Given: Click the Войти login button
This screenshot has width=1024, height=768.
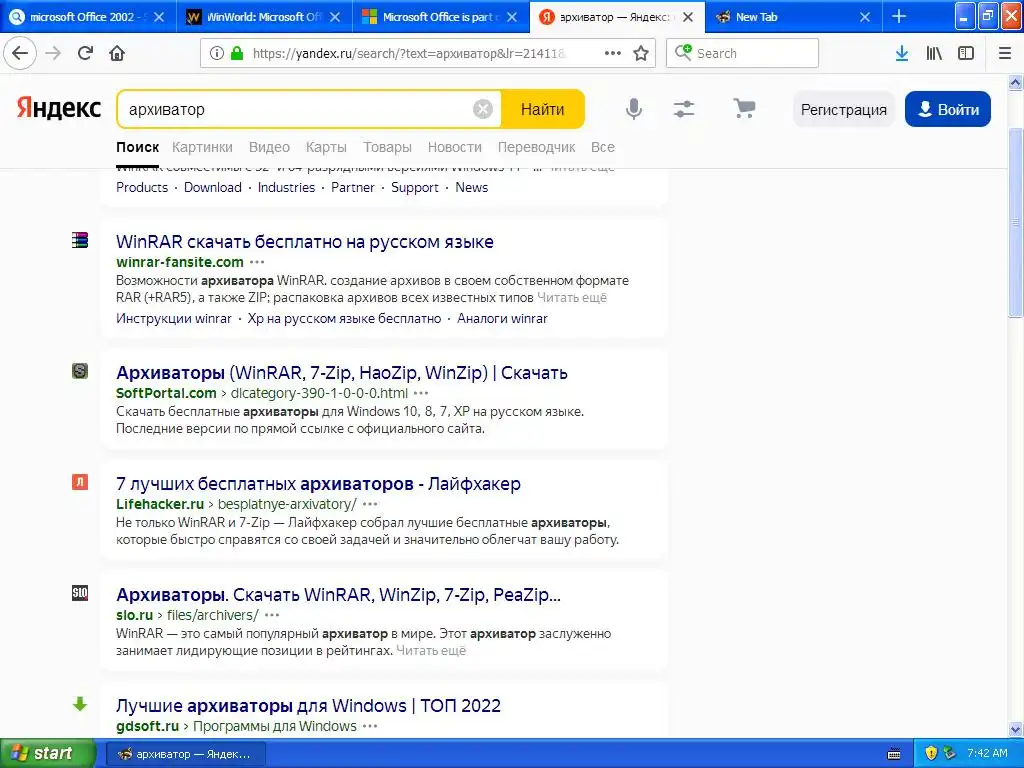Looking at the screenshot, I should 948,109.
